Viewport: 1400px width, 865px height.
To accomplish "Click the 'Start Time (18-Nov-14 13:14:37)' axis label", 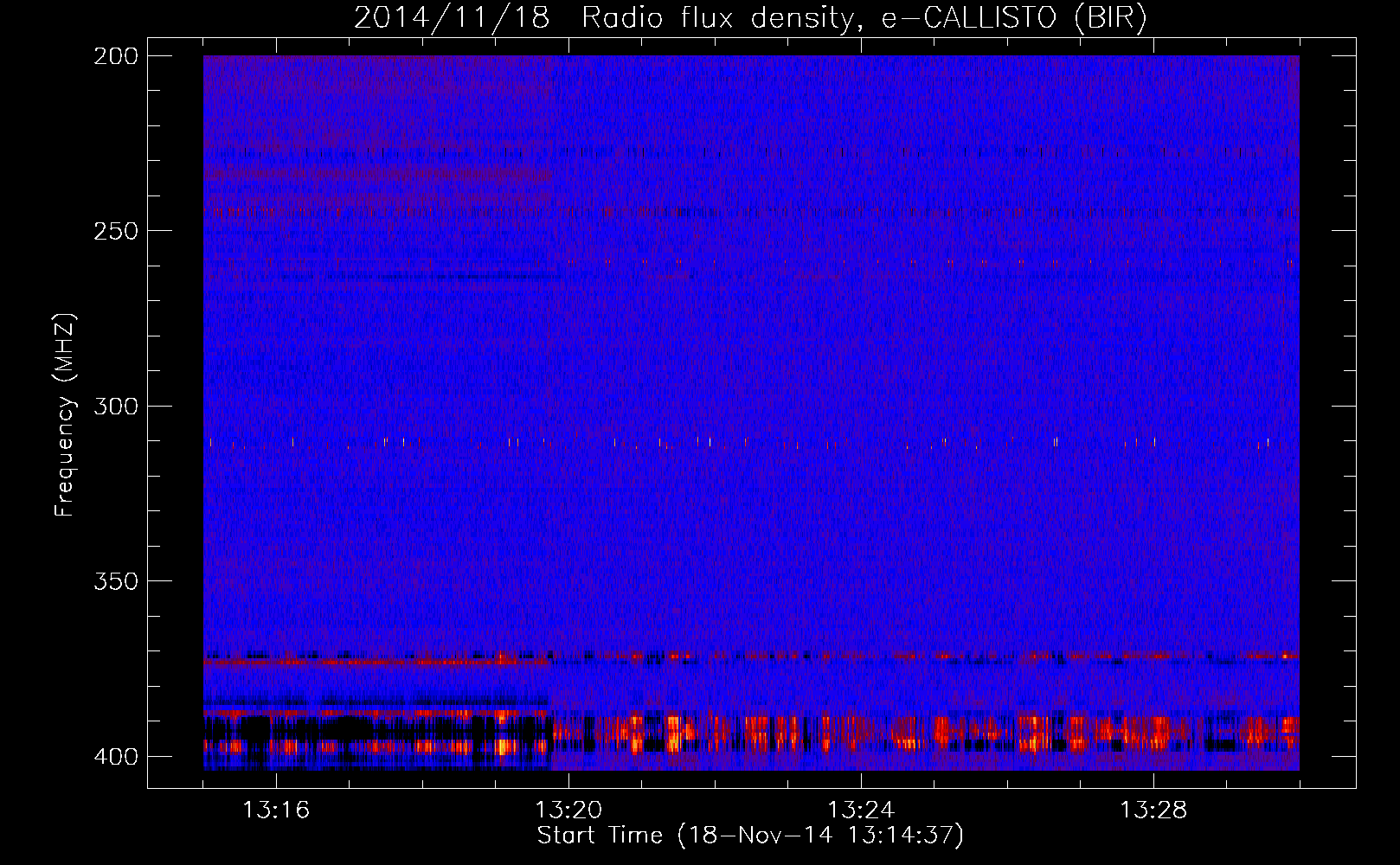I will pos(750,836).
